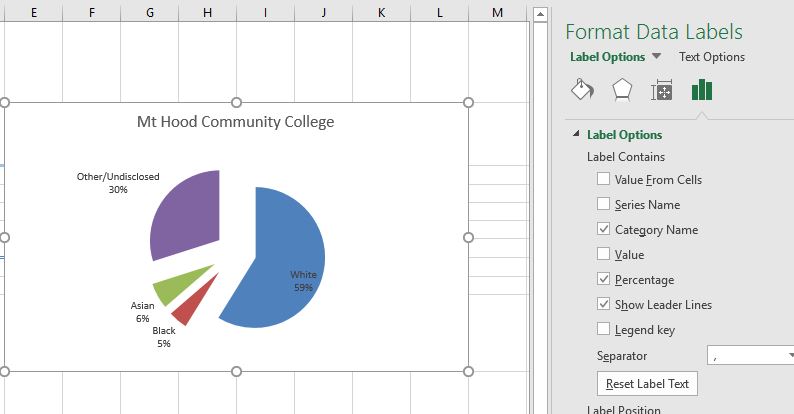Switch to Text Options tab
794x414 pixels.
click(x=711, y=57)
